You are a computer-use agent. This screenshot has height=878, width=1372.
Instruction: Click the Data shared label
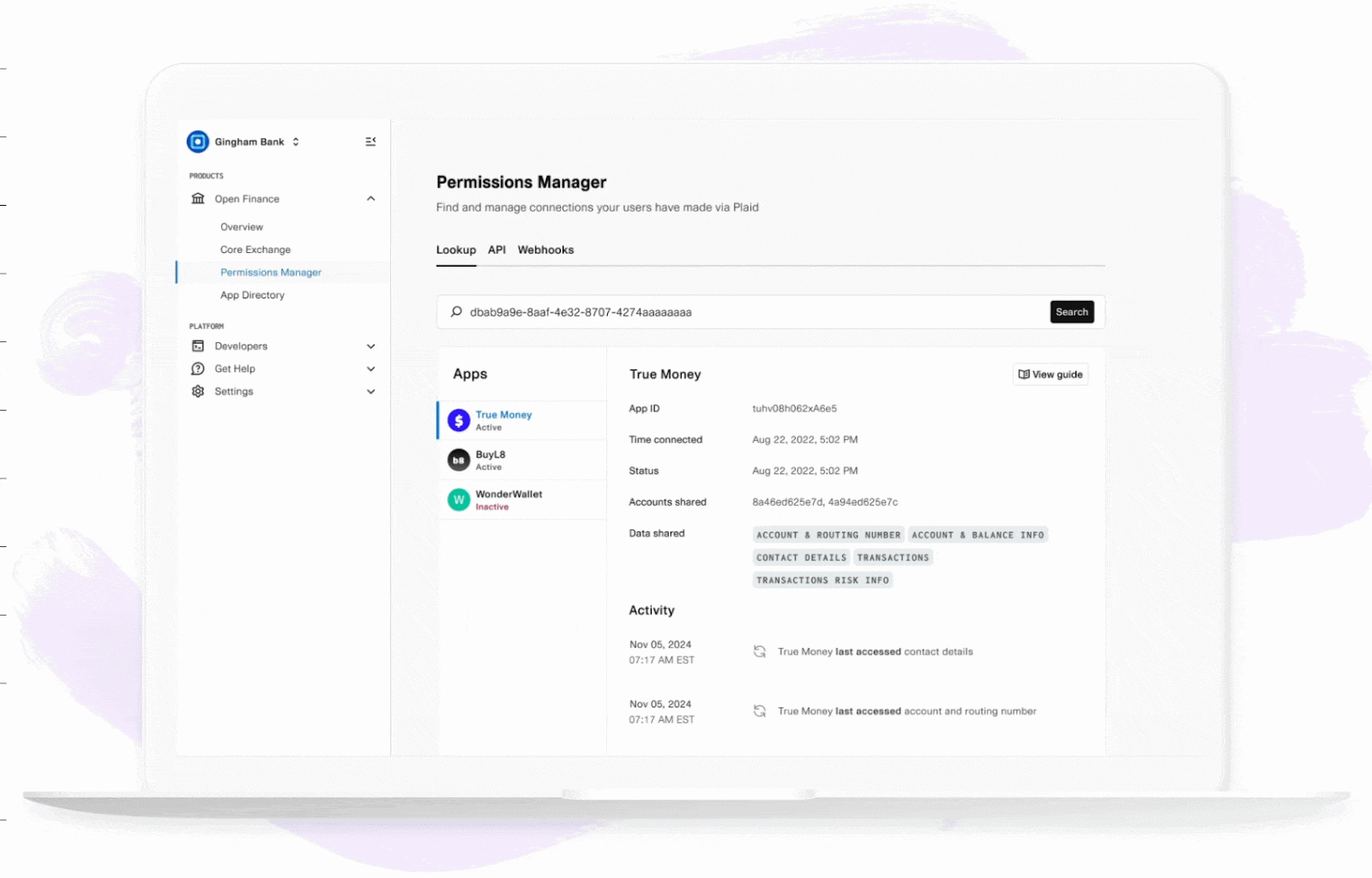[657, 533]
